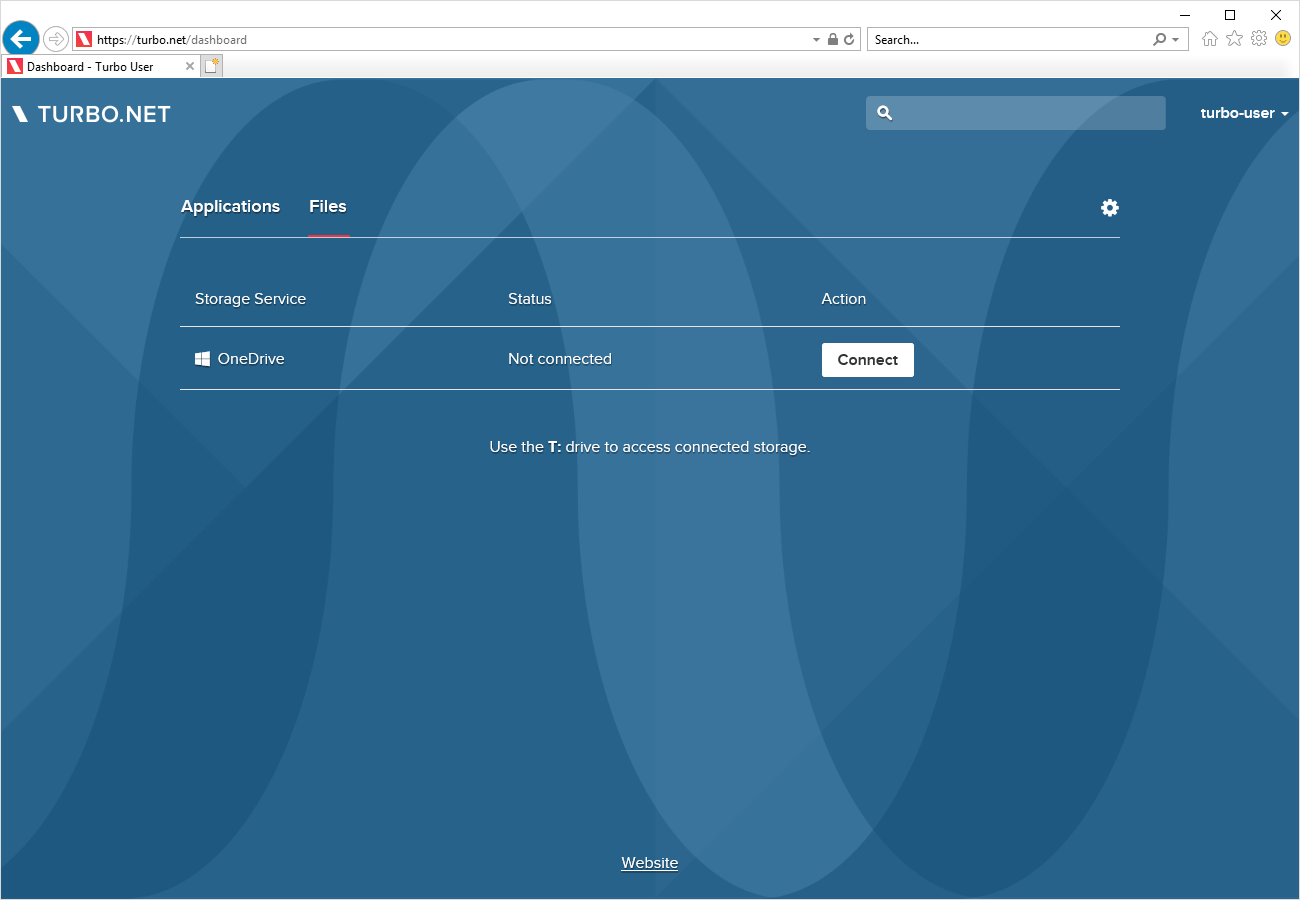Image resolution: width=1300 pixels, height=900 pixels.
Task: Open a new browser tab
Action: coord(211,65)
